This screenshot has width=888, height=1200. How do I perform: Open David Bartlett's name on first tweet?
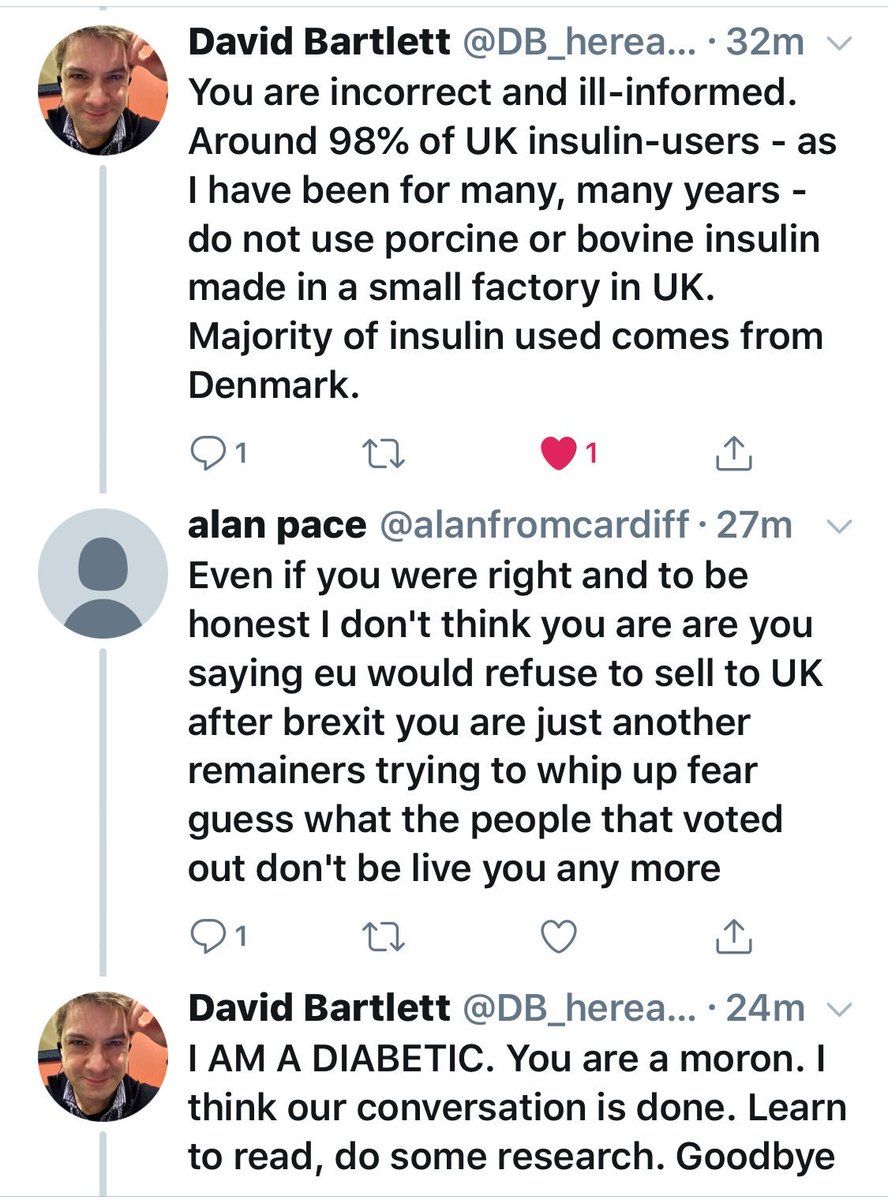pyautogui.click(x=318, y=42)
